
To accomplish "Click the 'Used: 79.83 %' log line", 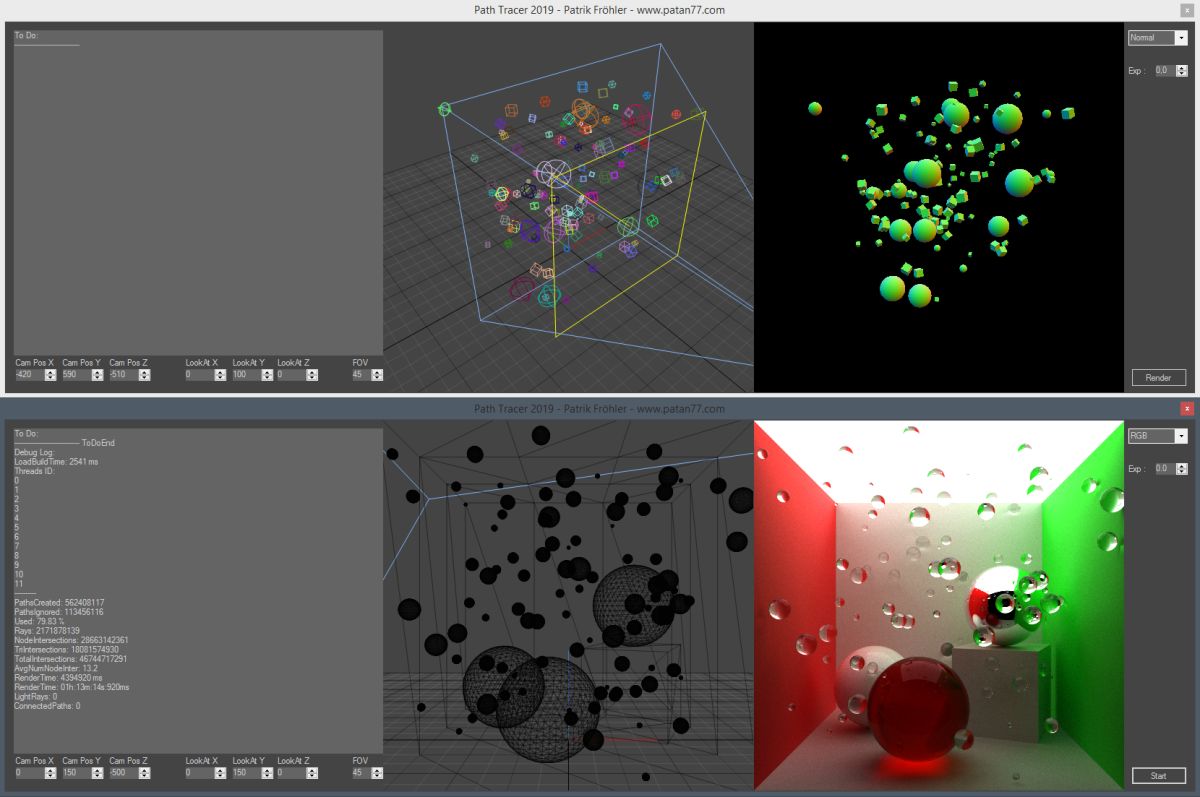I will (40, 621).
